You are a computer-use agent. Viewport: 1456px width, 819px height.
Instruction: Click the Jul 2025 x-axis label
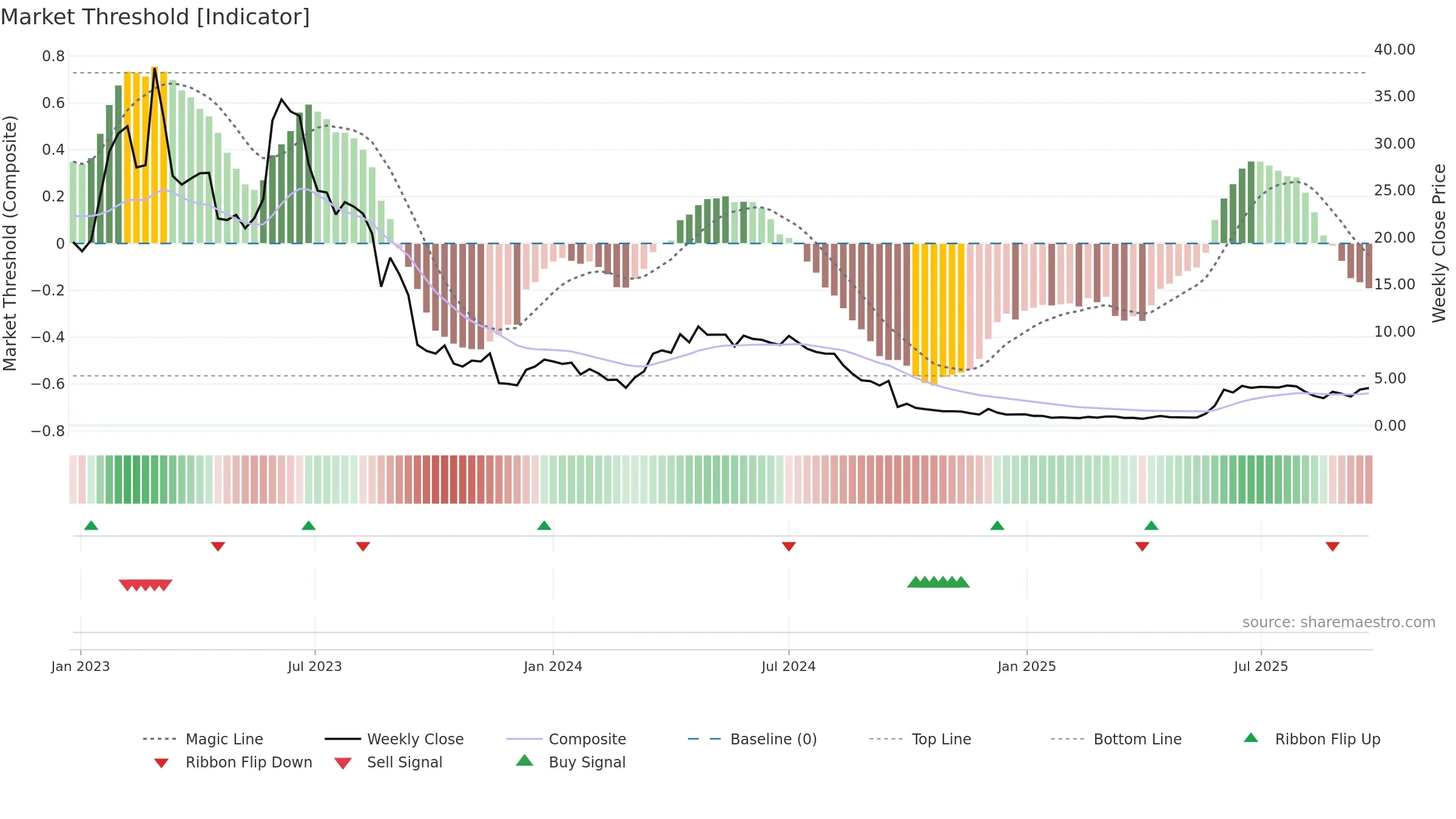[1261, 667]
